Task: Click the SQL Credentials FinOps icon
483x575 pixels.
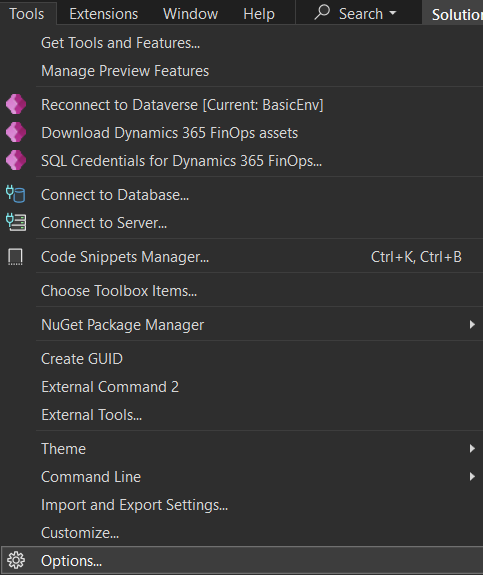Action: point(16,160)
